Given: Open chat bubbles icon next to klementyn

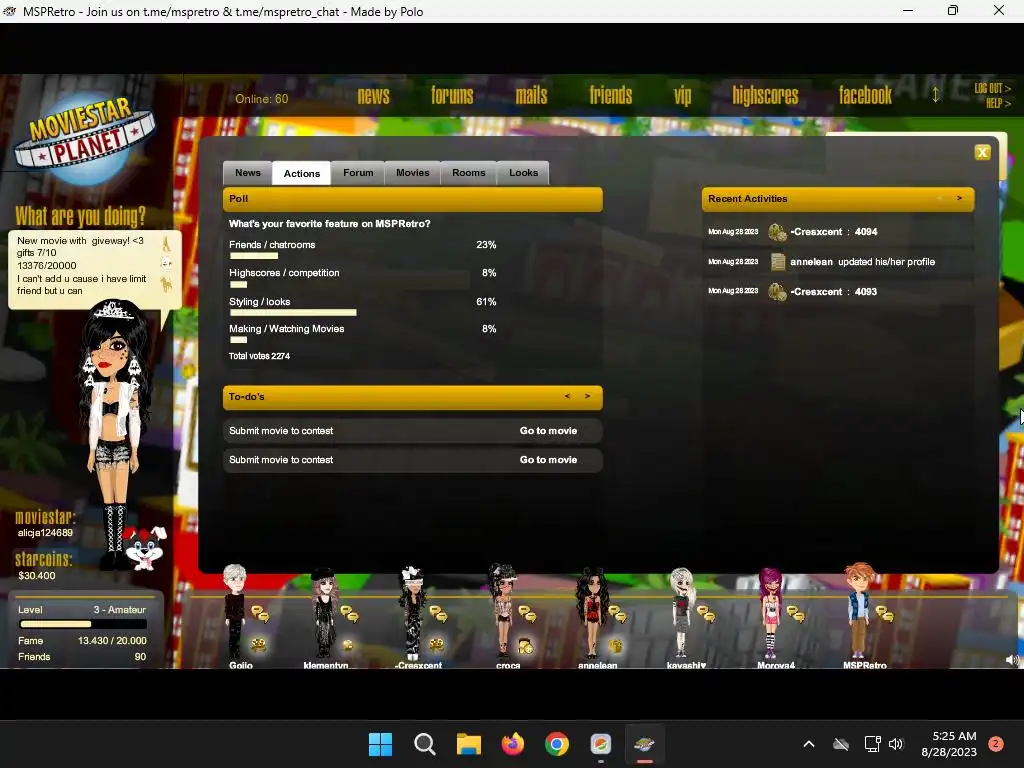Looking at the screenshot, I should [349, 613].
